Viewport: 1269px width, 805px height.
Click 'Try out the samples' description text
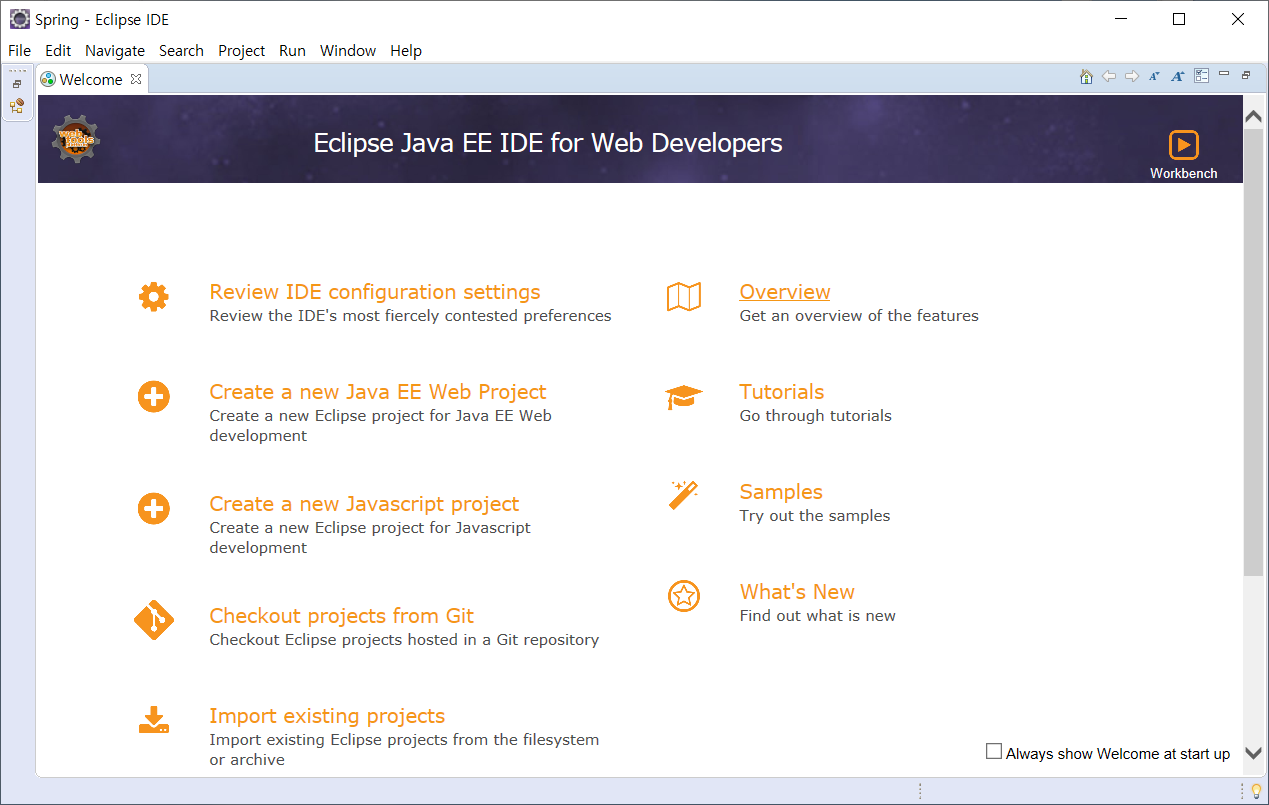[815, 516]
